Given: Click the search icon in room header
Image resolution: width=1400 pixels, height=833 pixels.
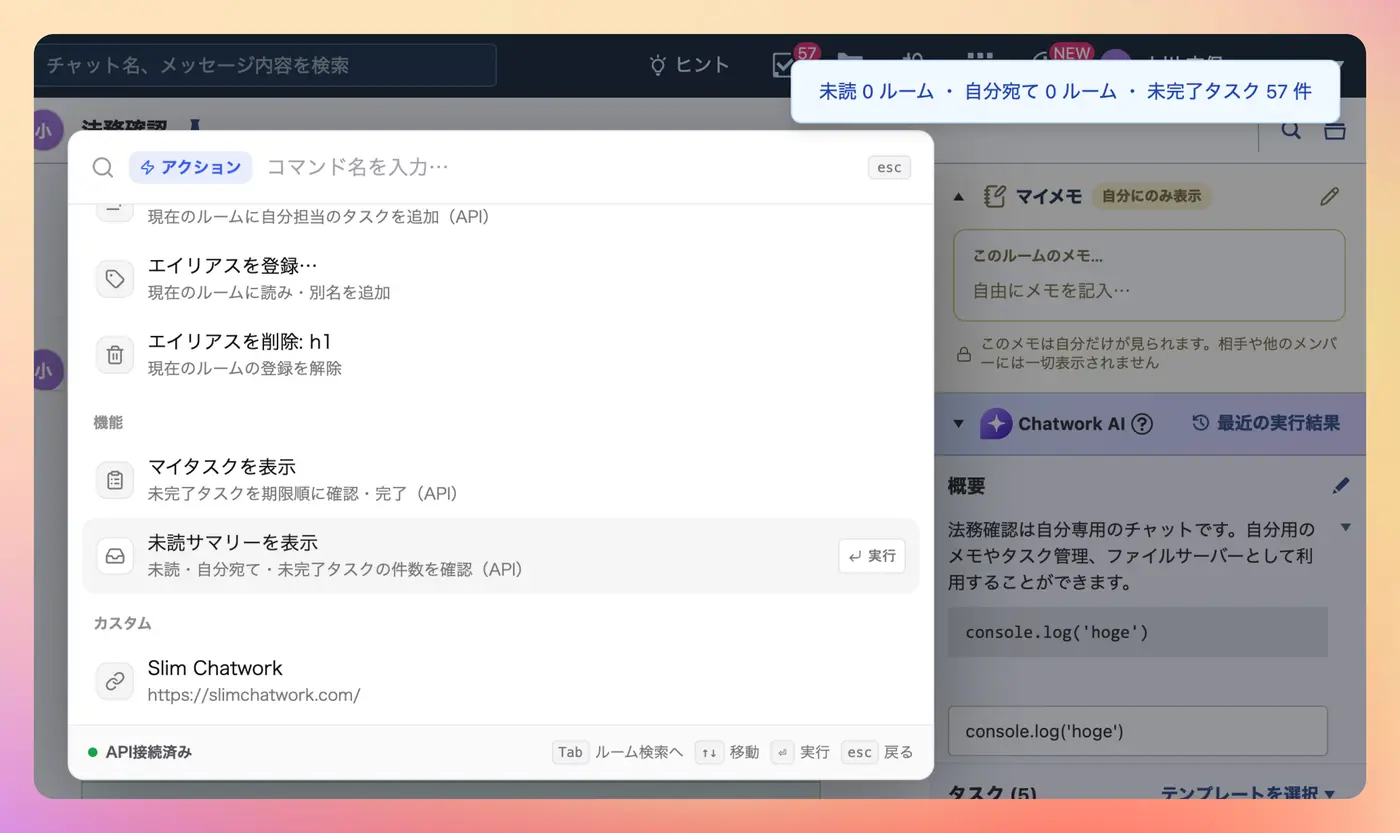Looking at the screenshot, I should [x=1291, y=130].
